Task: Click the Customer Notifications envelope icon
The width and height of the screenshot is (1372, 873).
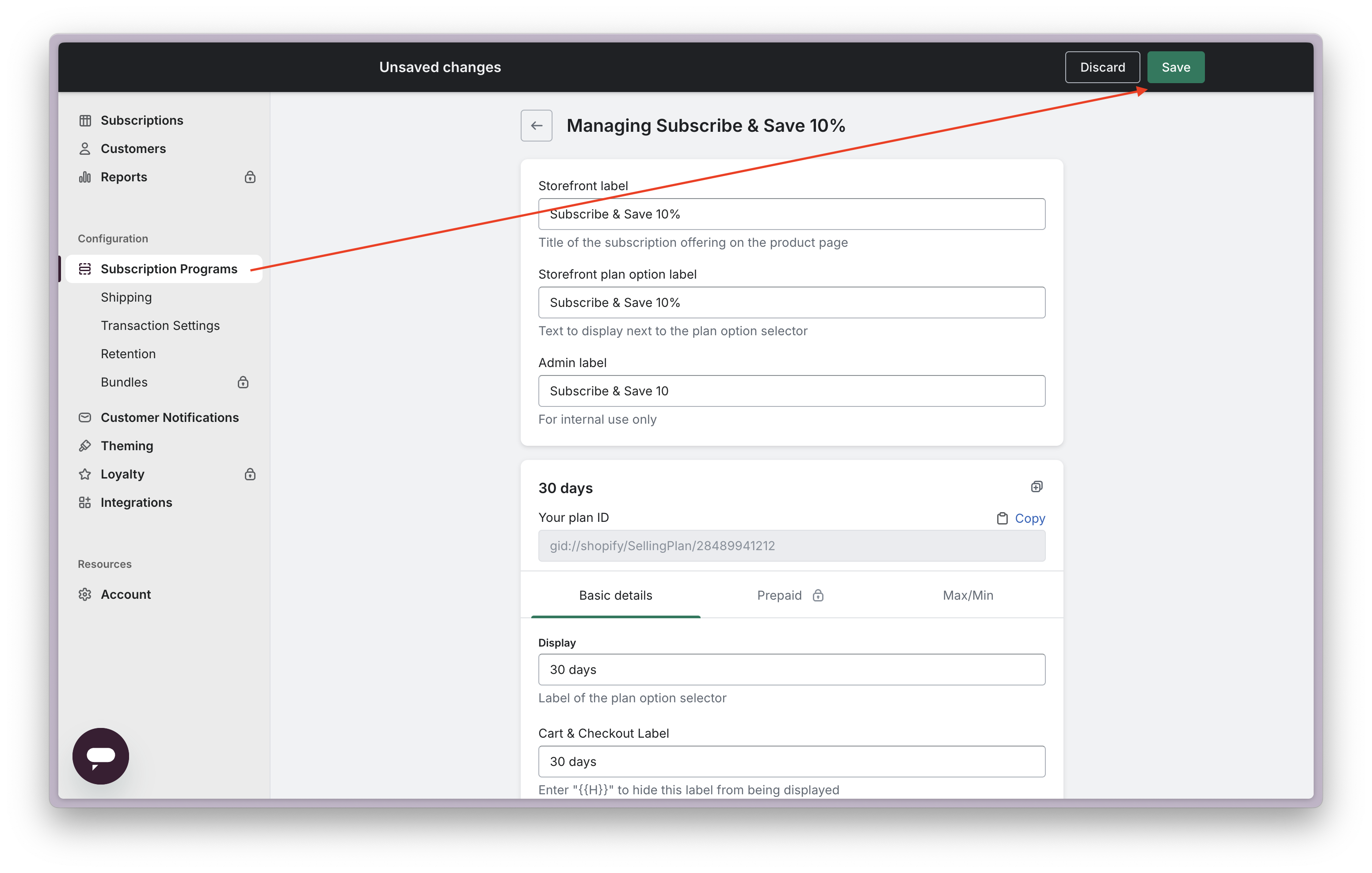Action: [85, 417]
